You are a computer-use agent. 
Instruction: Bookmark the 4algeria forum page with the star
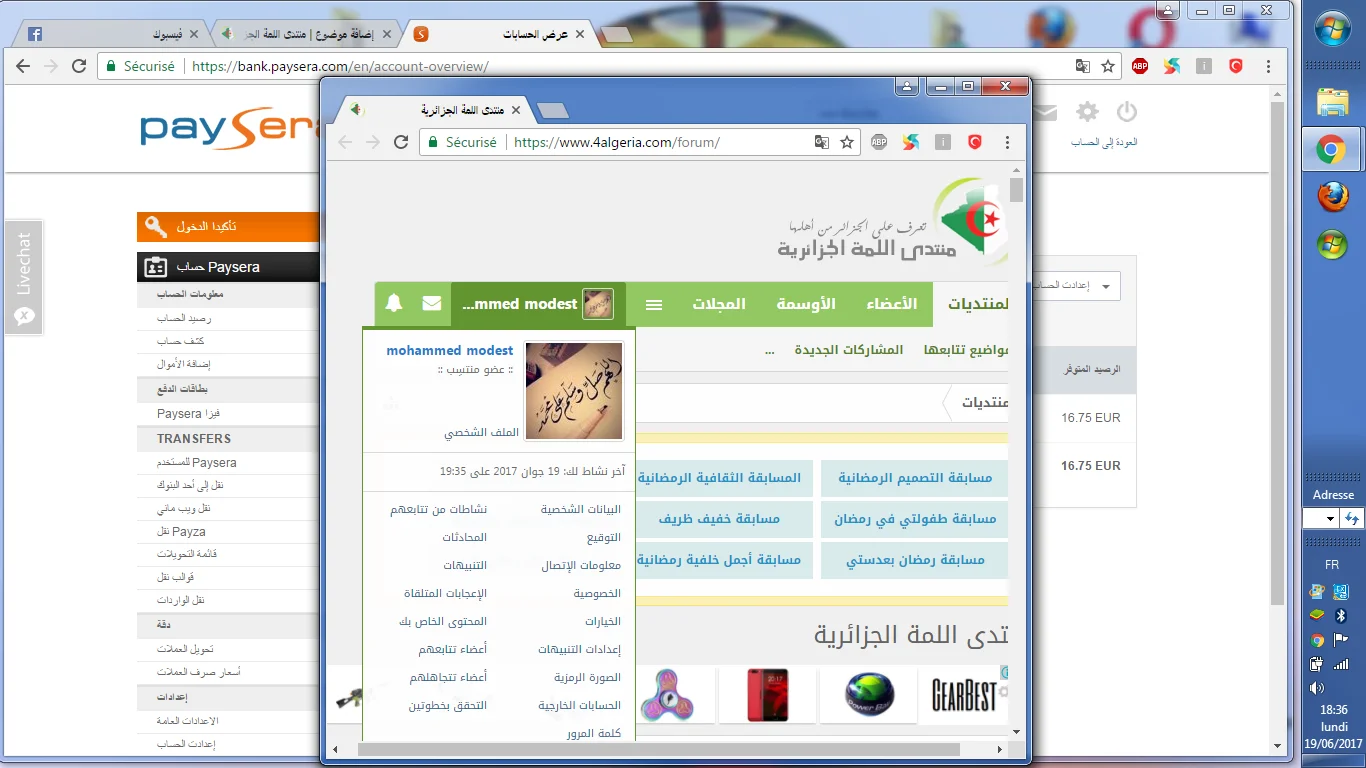pyautogui.click(x=847, y=142)
